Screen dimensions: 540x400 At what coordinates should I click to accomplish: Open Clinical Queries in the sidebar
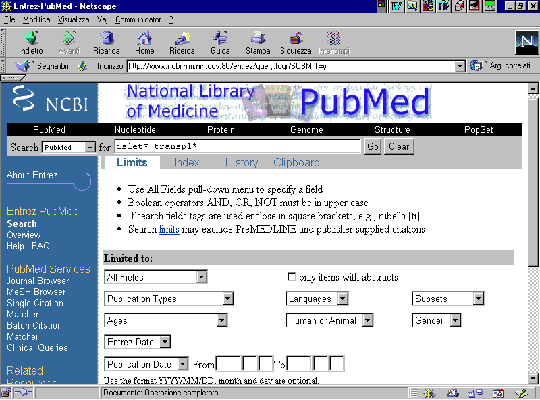click(x=37, y=348)
